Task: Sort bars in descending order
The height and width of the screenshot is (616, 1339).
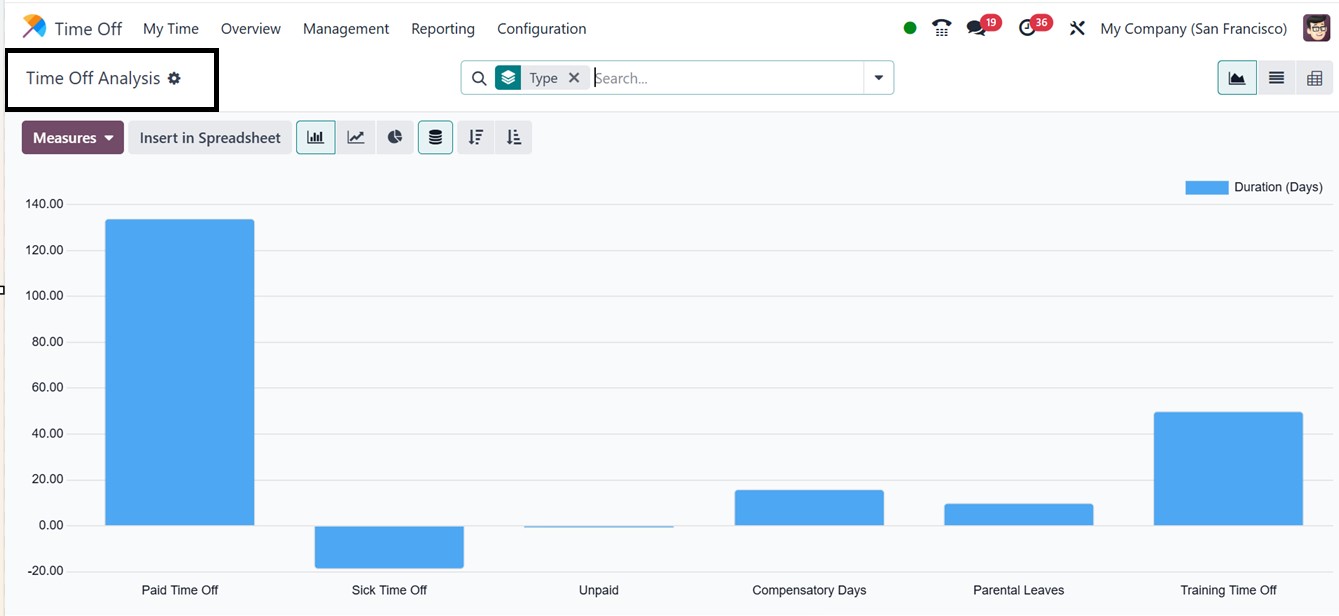Action: pos(475,138)
